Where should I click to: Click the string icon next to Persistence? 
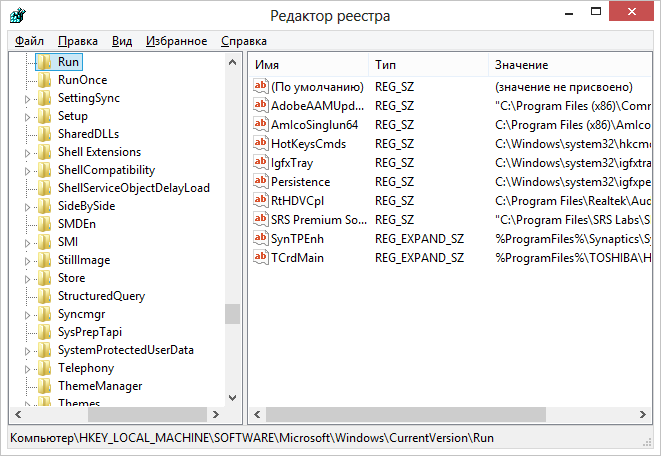261,181
